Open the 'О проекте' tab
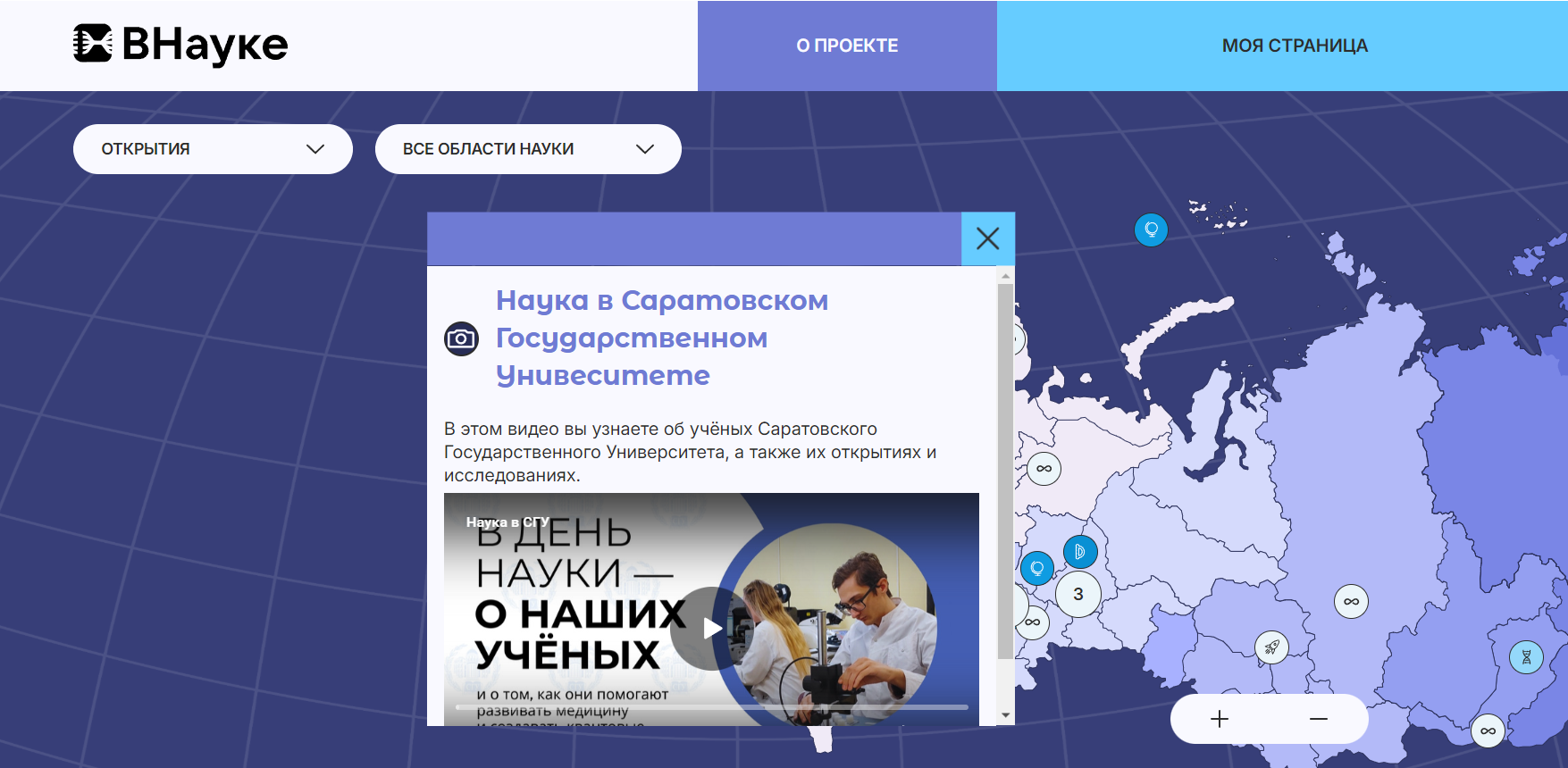The height and width of the screenshot is (768, 1568). [847, 46]
